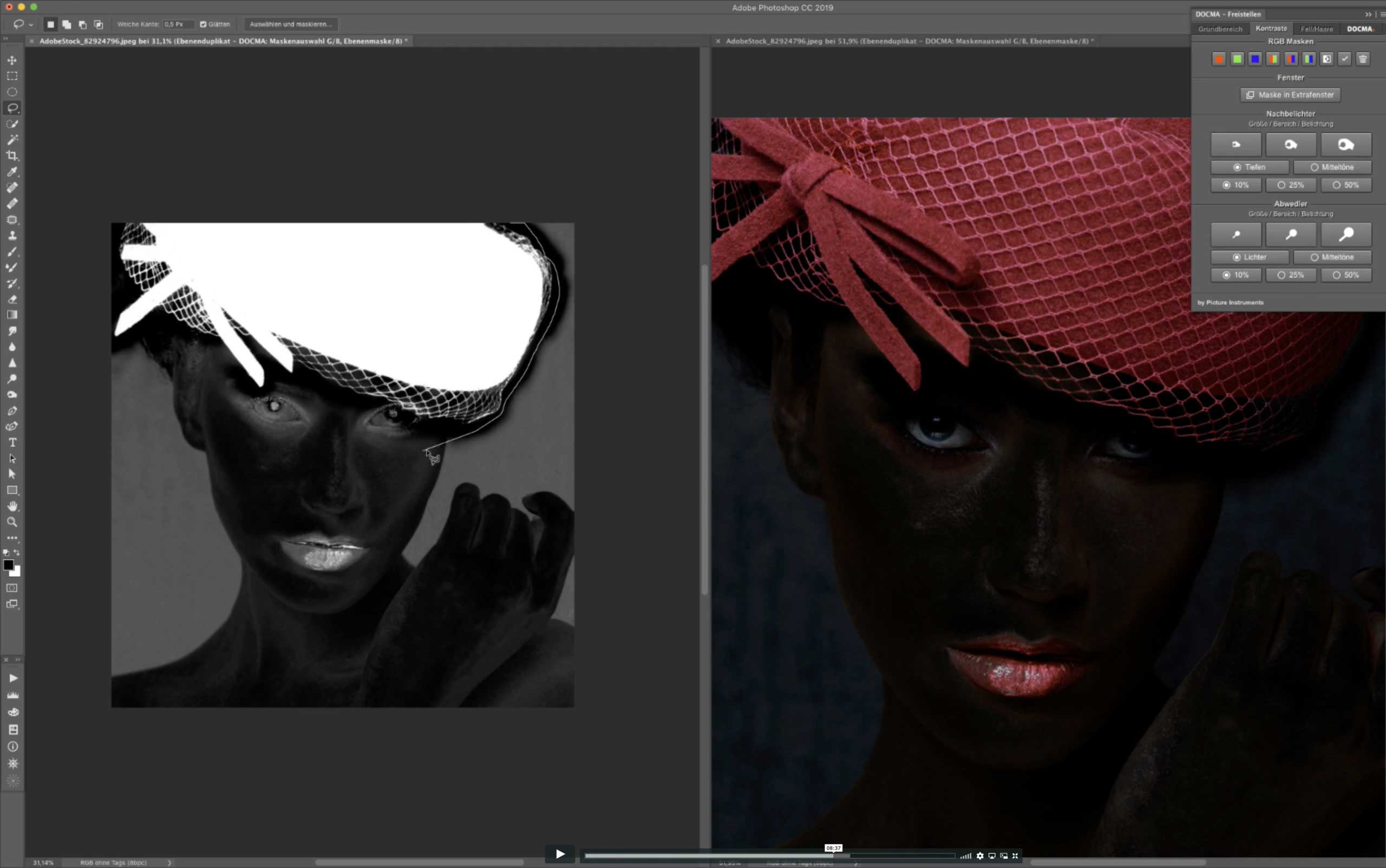Click the Zoom tool magnifier

pyautogui.click(x=12, y=523)
